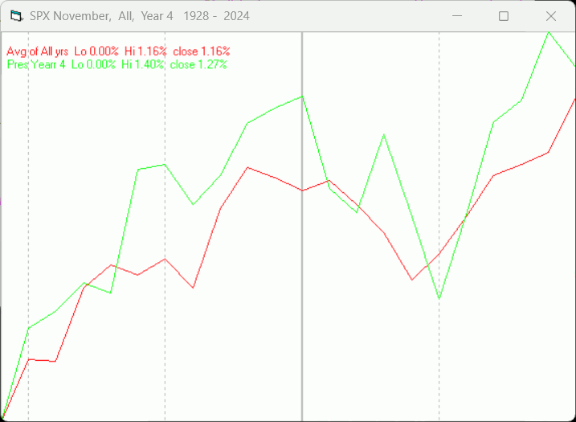The width and height of the screenshot is (576, 422).
Task: Click the 'Pres Year 4' green legend line
Action: click(x=117, y=65)
